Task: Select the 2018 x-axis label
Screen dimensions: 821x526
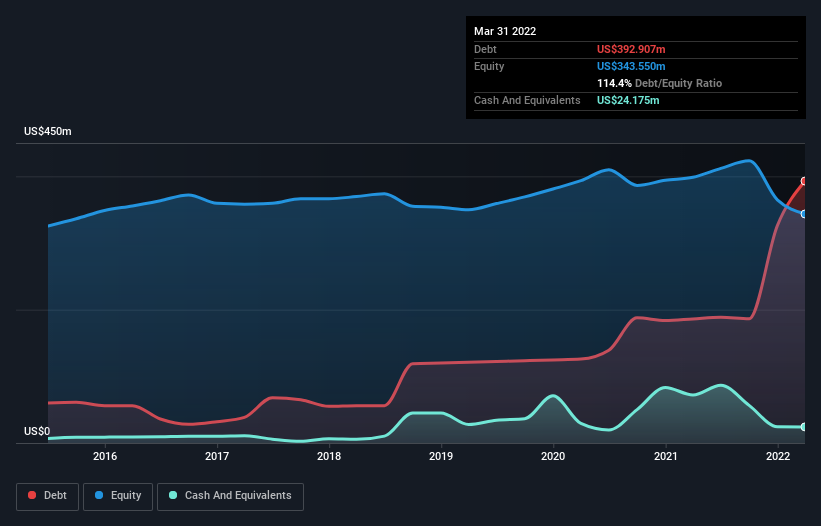Action: click(329, 456)
